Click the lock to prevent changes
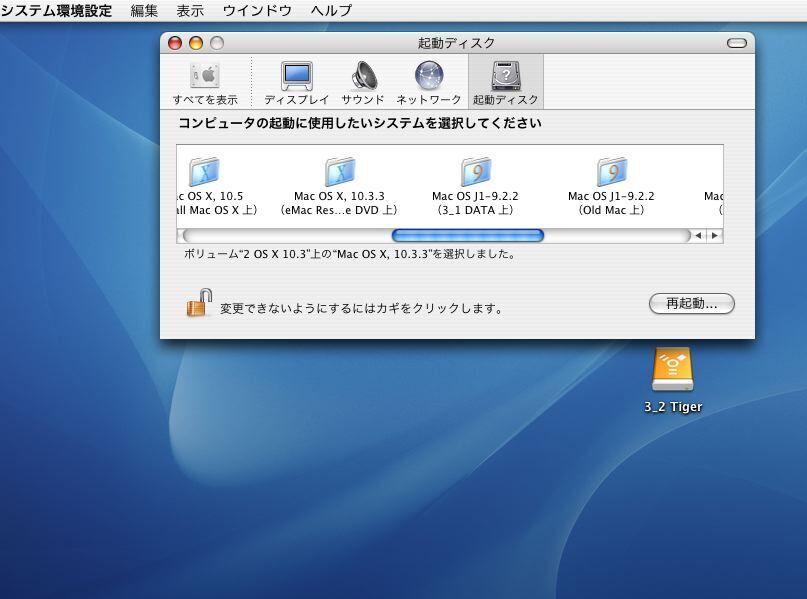This screenshot has height=599, width=807. click(199, 303)
